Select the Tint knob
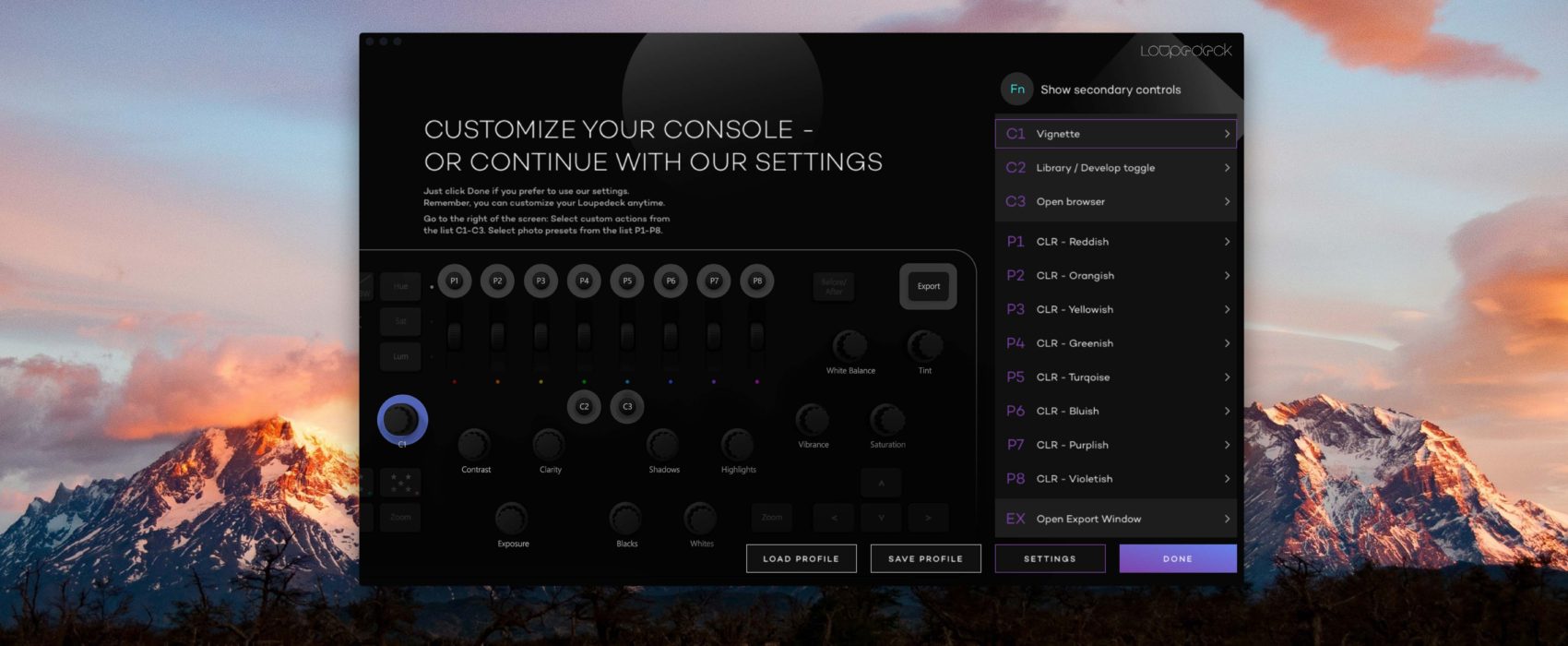 (x=925, y=345)
